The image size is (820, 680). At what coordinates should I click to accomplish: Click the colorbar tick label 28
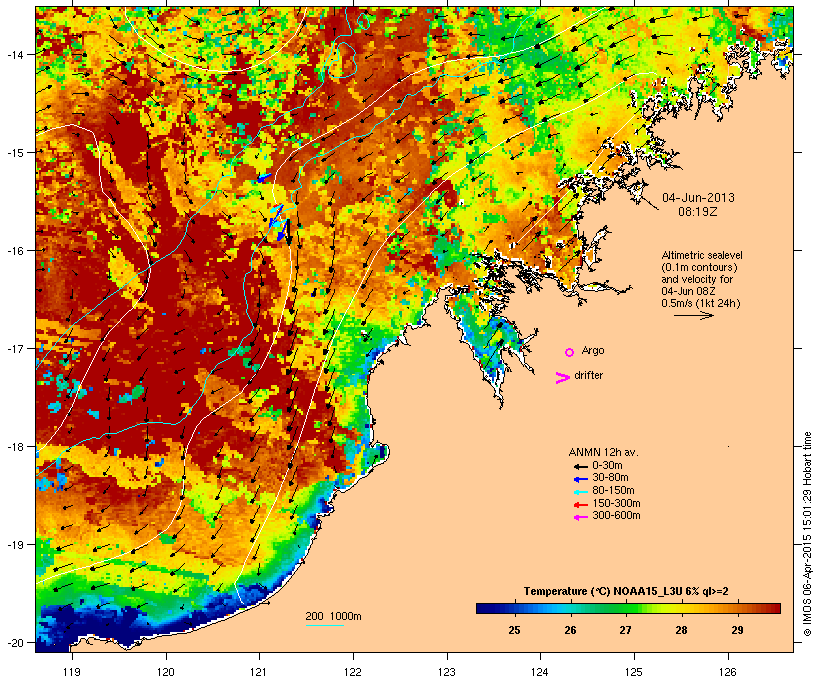681,630
